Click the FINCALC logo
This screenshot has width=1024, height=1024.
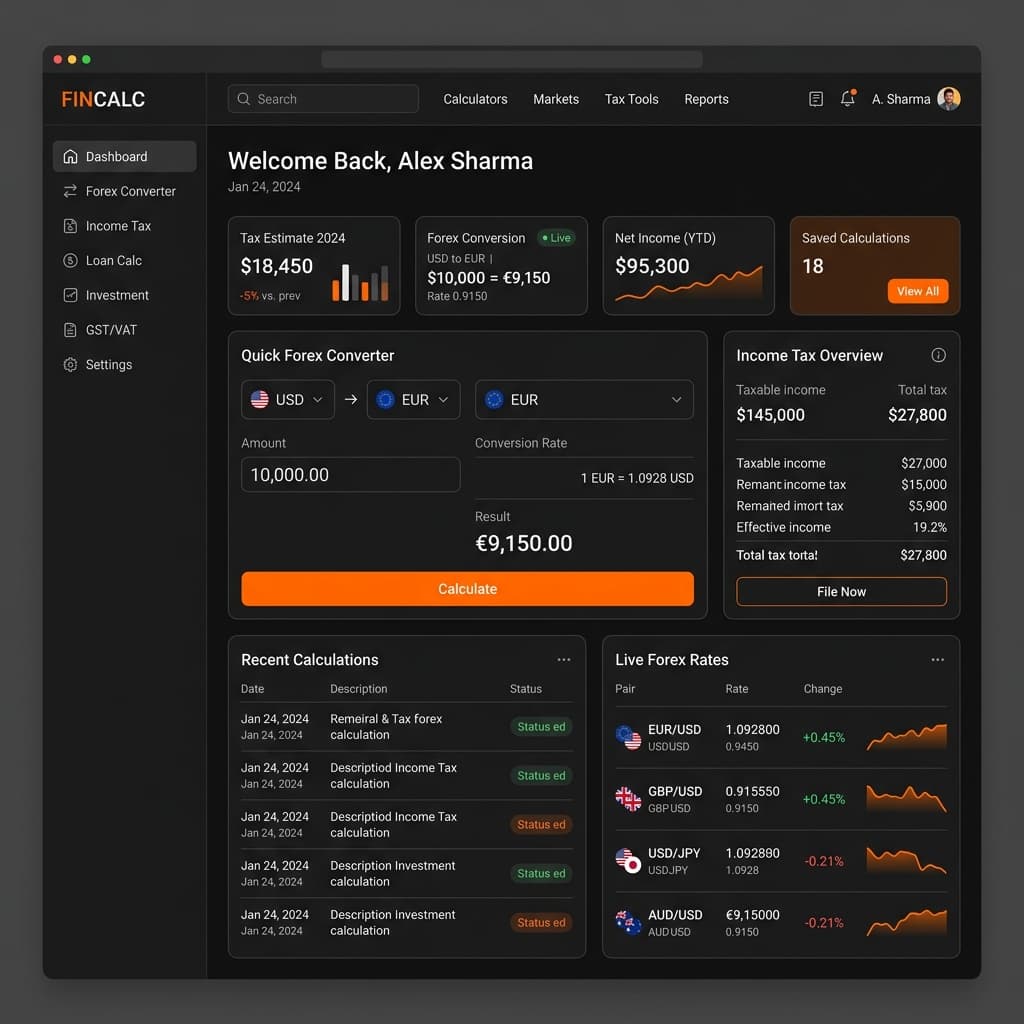103,99
